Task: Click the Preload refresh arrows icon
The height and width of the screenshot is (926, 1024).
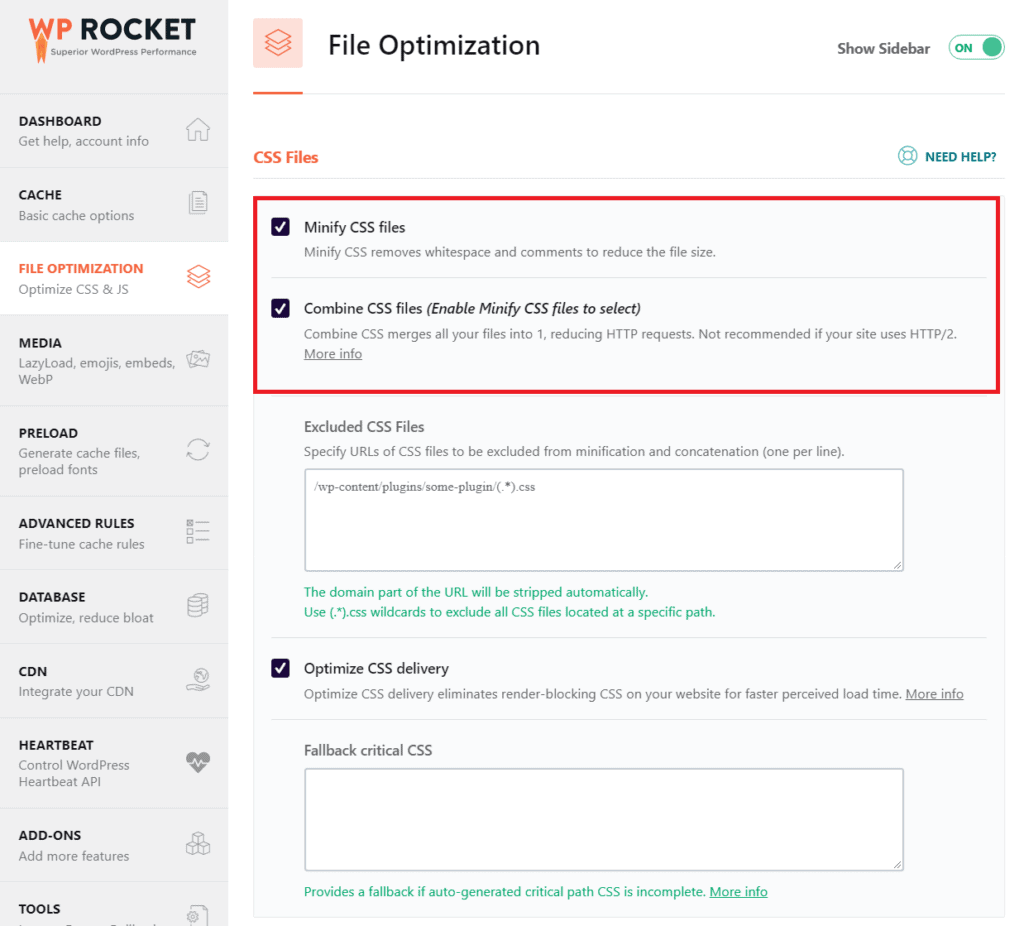Action: click(x=198, y=450)
